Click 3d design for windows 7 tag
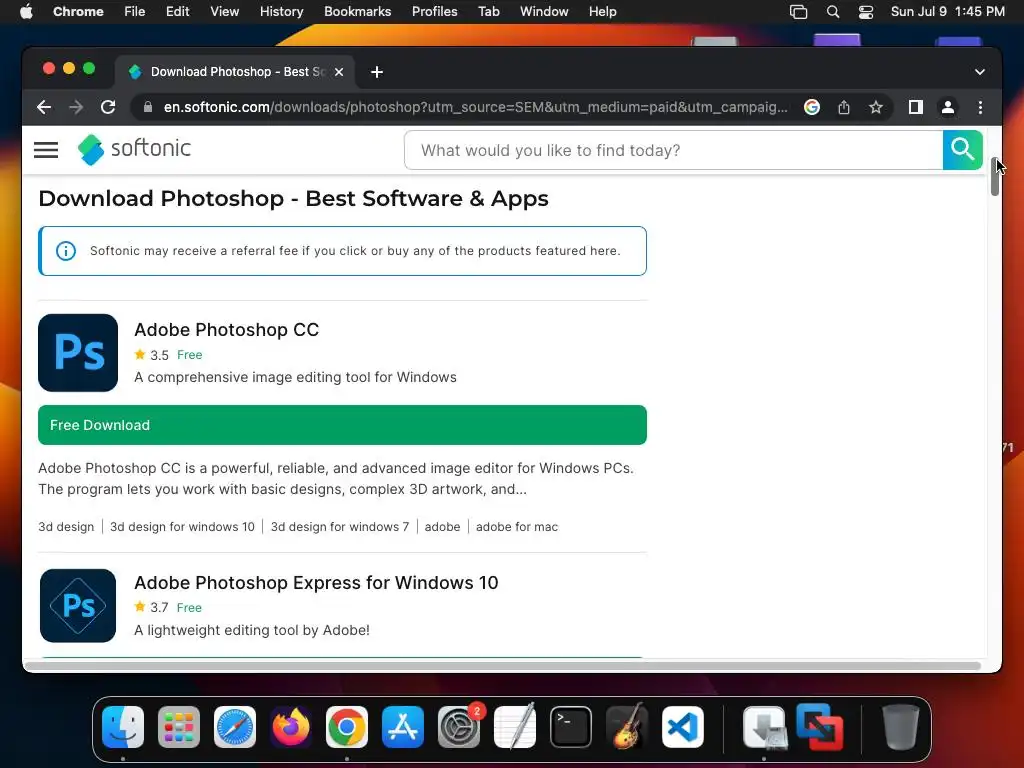 (340, 526)
